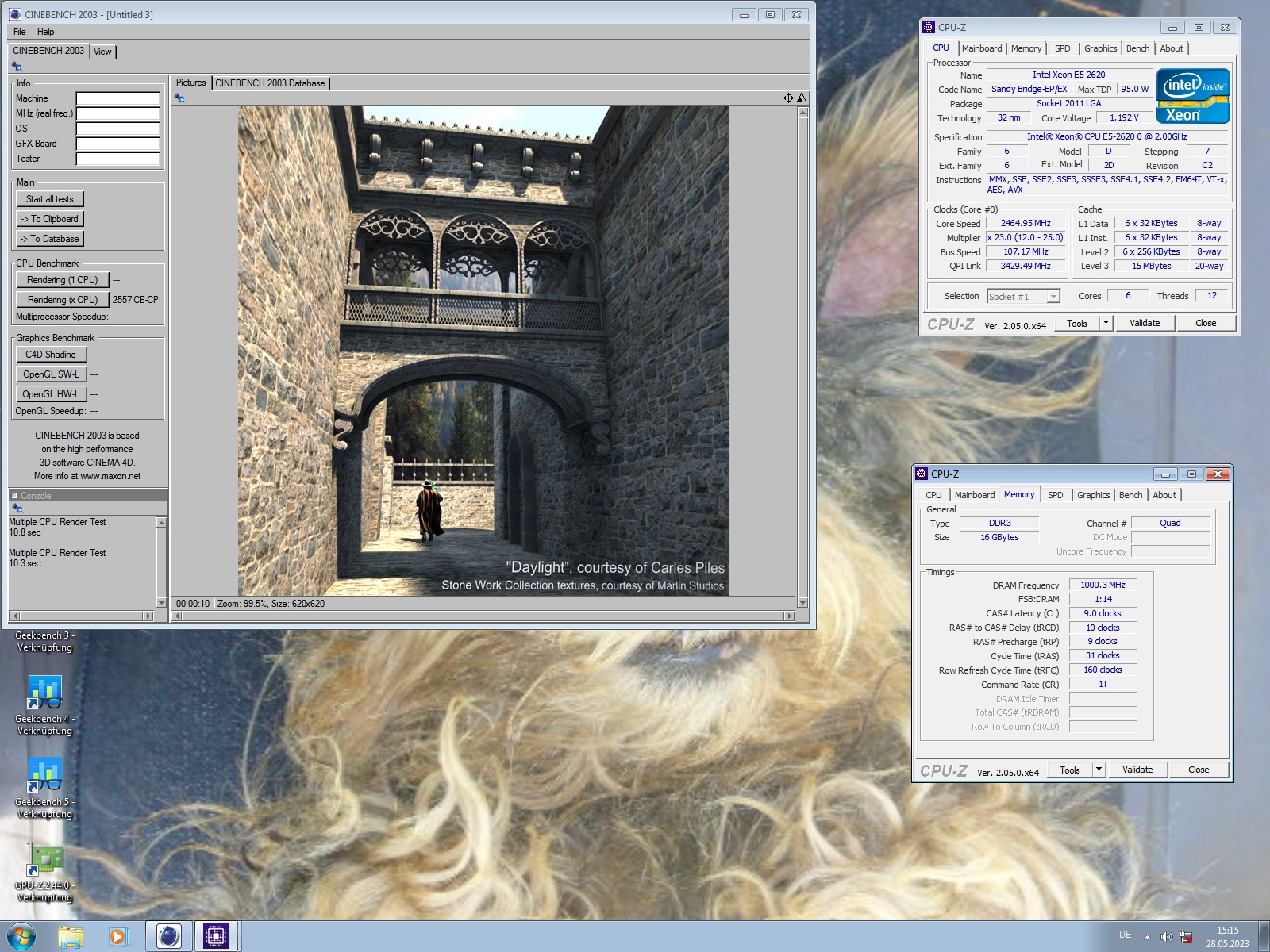Click the OS input field

tap(117, 129)
